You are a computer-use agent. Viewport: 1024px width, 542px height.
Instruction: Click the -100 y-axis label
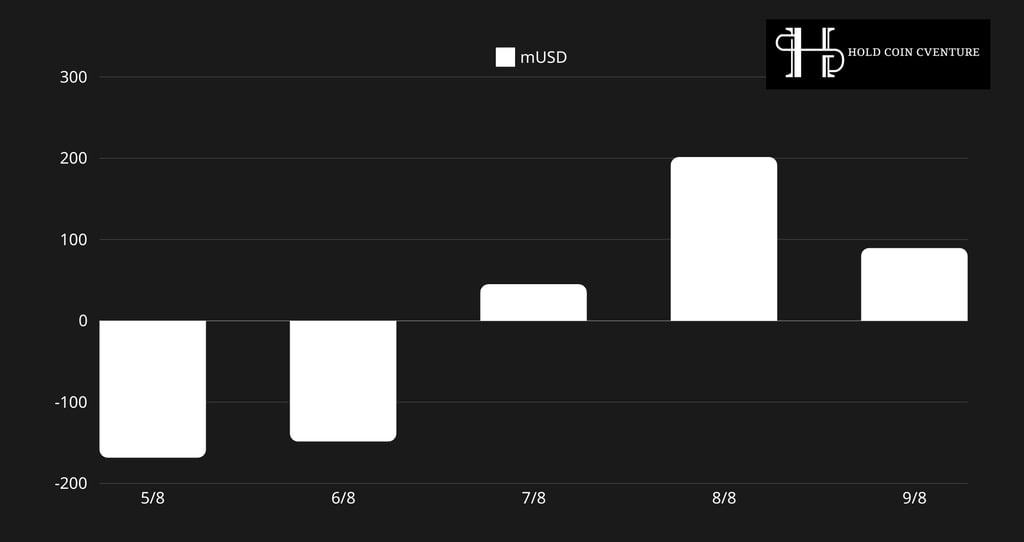pyautogui.click(x=71, y=402)
